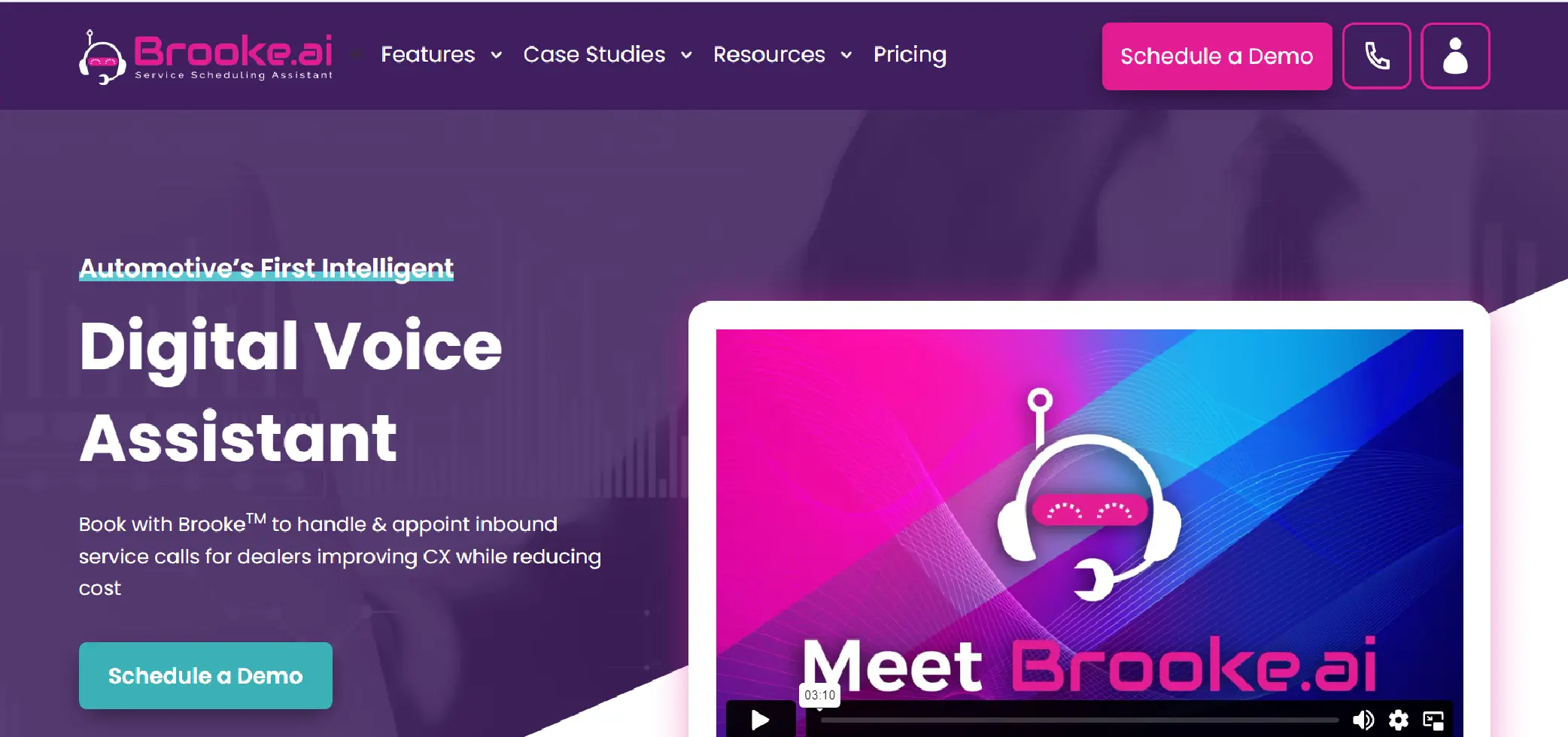Viewport: 1568px width, 737px height.
Task: Click the pink Schedule a Demo button
Action: tap(1217, 56)
